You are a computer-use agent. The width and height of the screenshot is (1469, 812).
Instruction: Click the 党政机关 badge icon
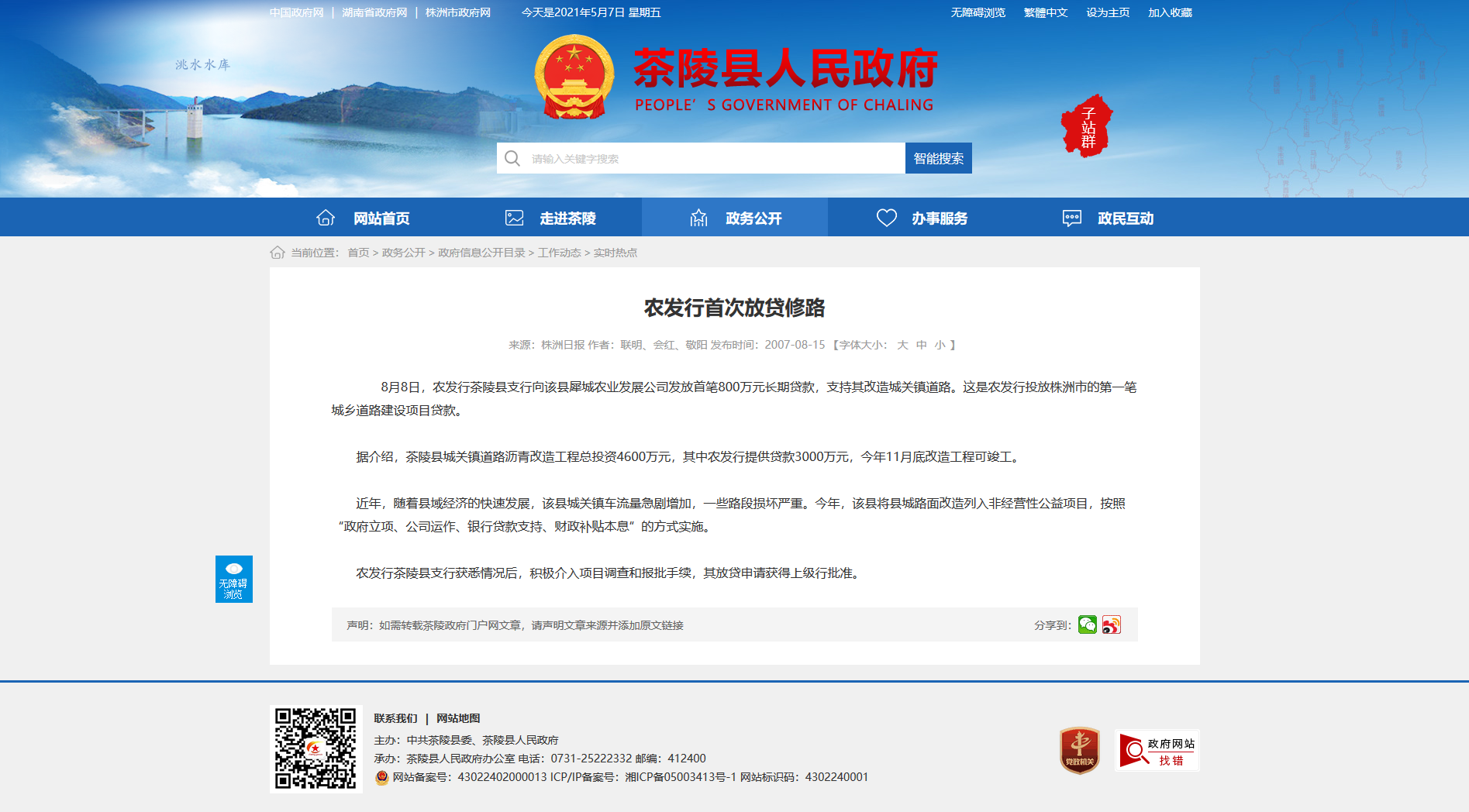tap(1079, 750)
